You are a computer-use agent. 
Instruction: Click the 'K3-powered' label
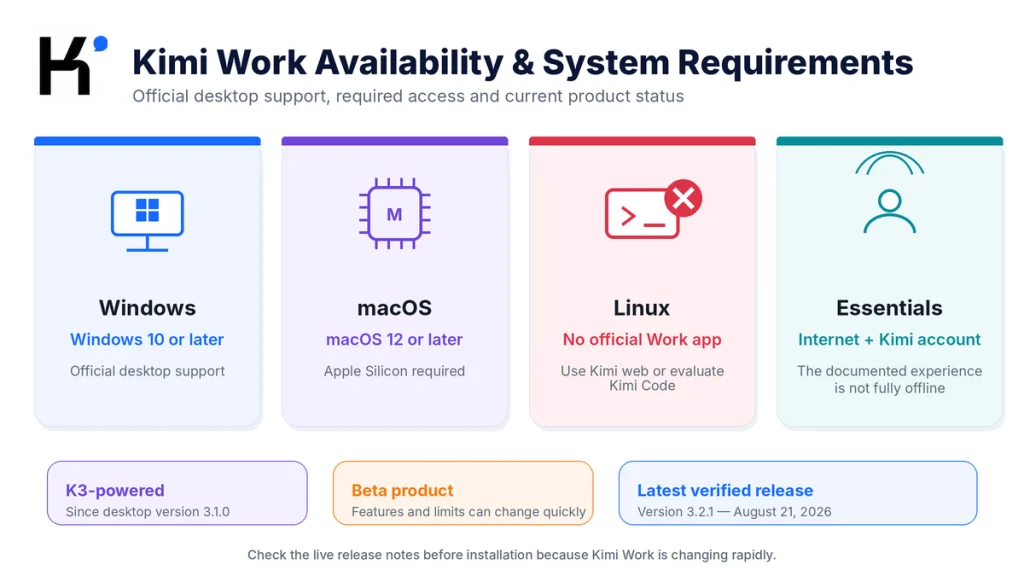pyautogui.click(x=115, y=490)
